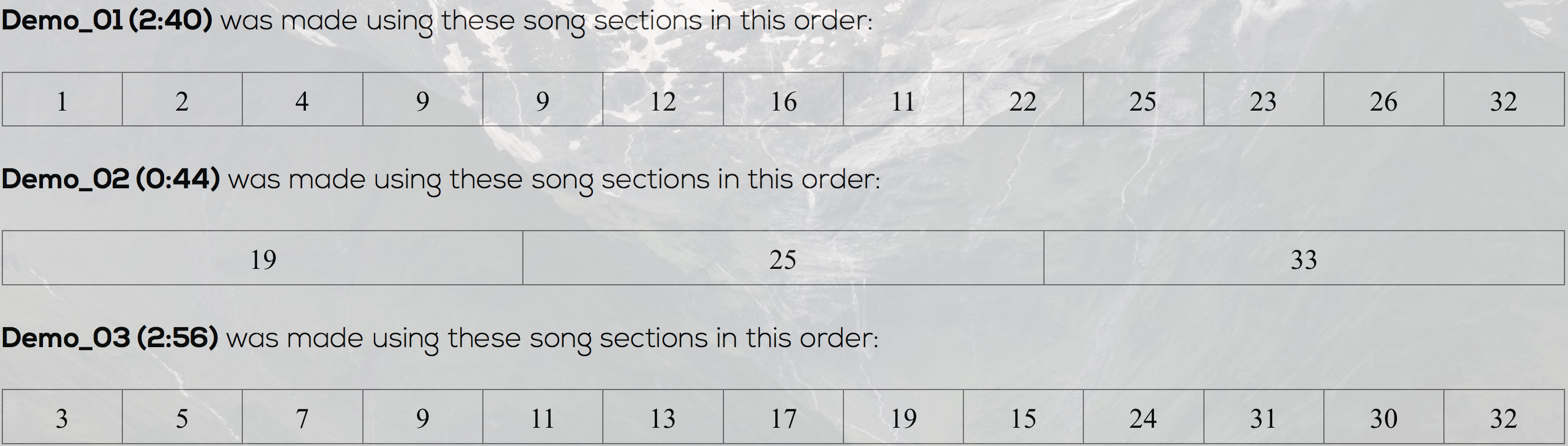The image size is (1568, 446).
Task: Click section 24 in Demo_03 table
Action: pyautogui.click(x=1143, y=417)
